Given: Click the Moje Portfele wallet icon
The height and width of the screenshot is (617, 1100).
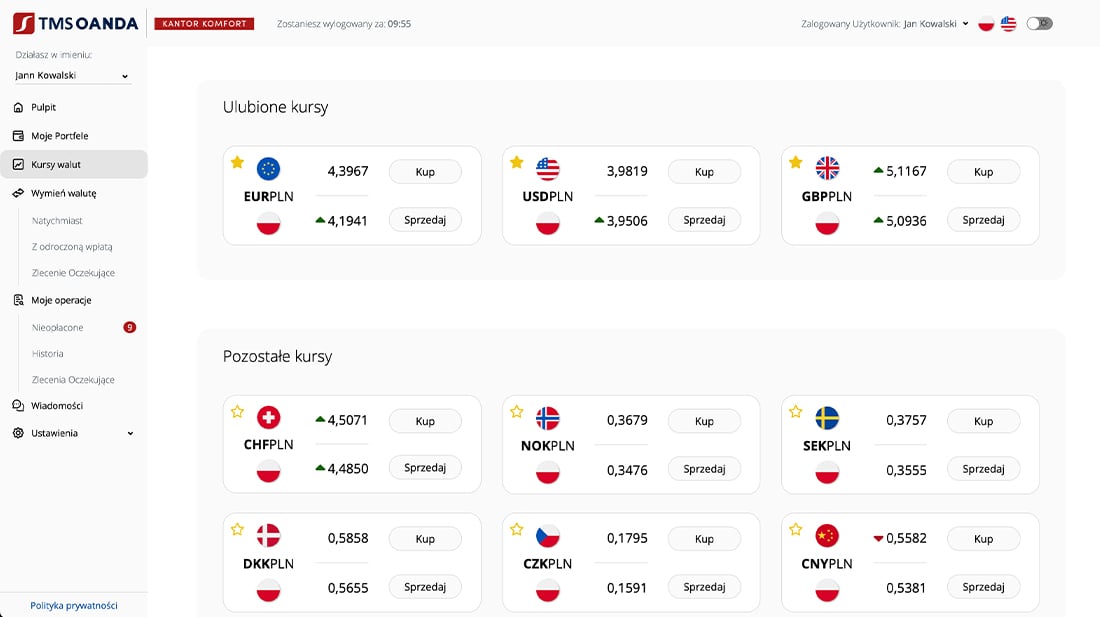Looking at the screenshot, I should [18, 136].
